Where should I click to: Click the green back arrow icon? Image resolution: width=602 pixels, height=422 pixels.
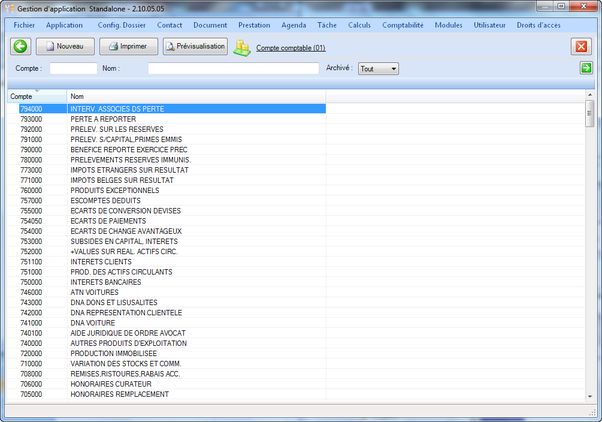20,46
